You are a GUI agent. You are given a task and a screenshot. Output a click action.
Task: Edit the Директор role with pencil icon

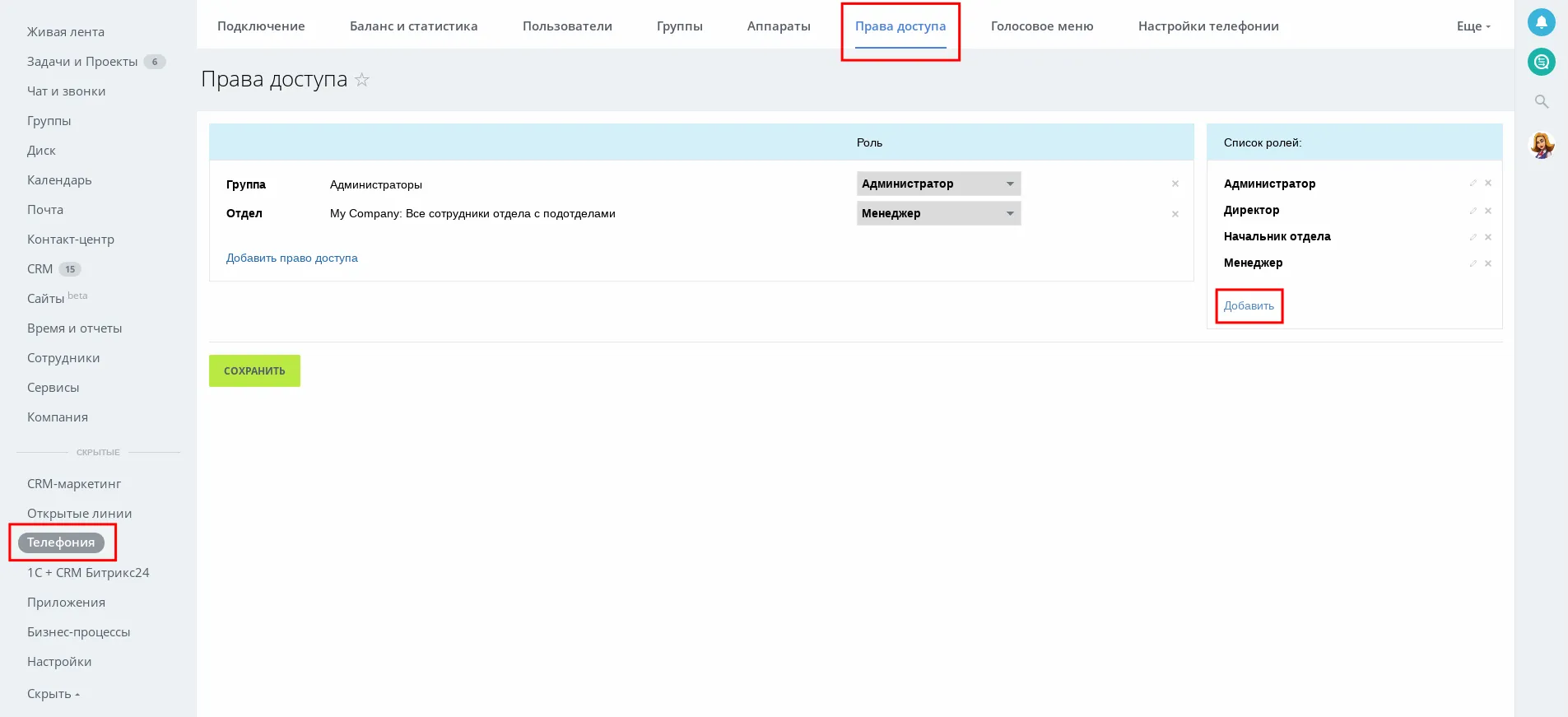[1473, 211]
